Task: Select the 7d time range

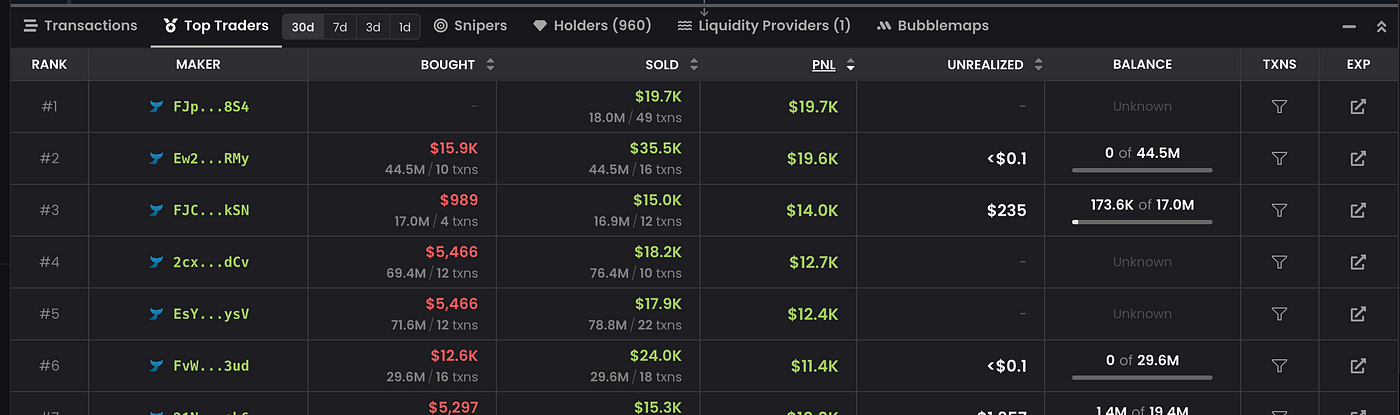Action: [x=340, y=27]
